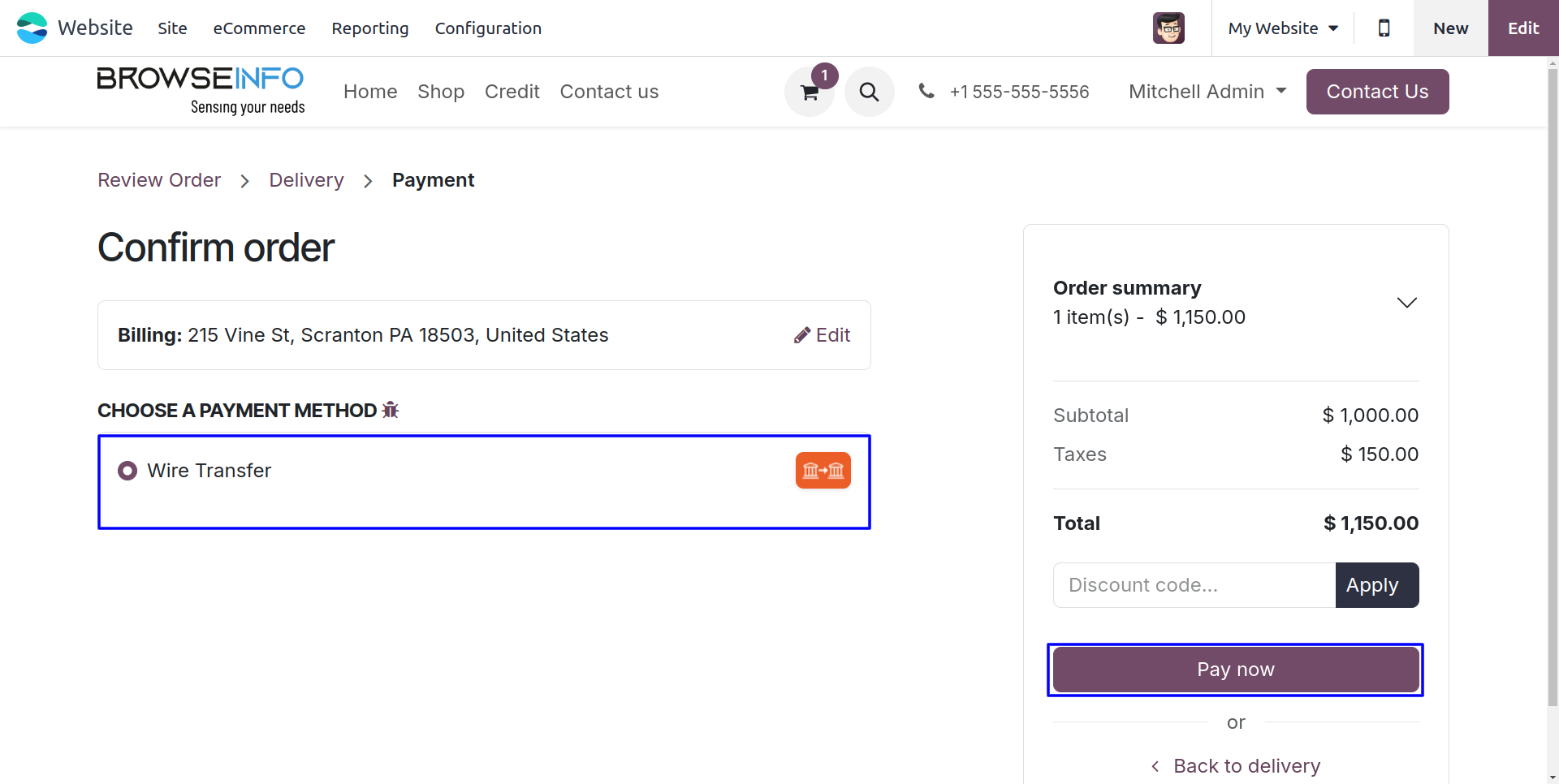The width and height of the screenshot is (1559, 784).
Task: Click the phone handset icon
Action: click(926, 91)
